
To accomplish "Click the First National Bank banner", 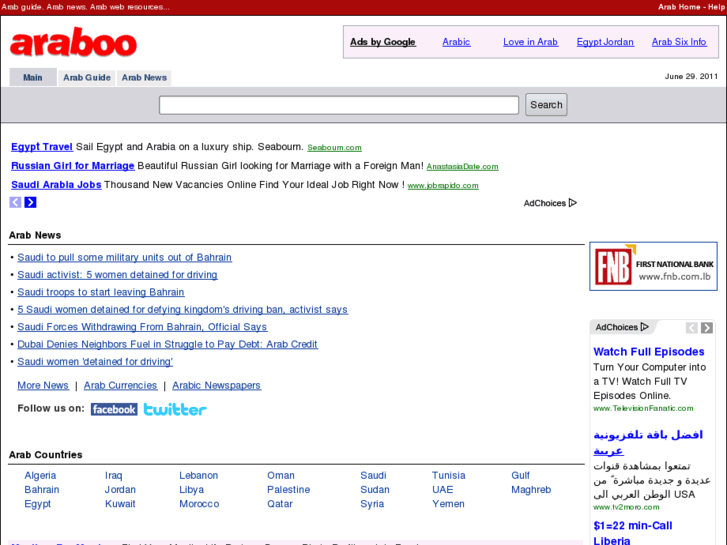I will click(653, 266).
